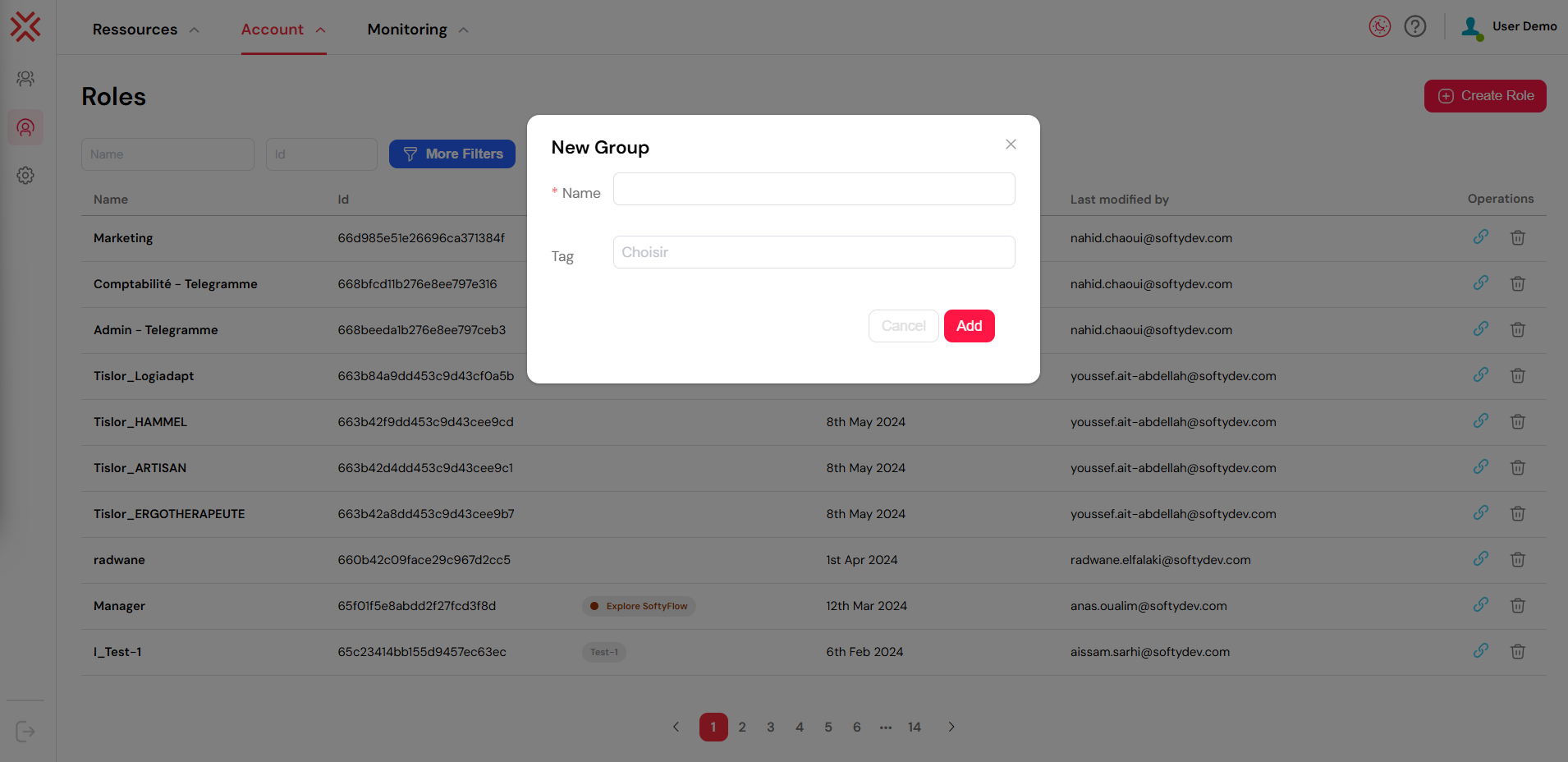Go to page 5
This screenshot has width=1568, height=762.
coord(828,727)
